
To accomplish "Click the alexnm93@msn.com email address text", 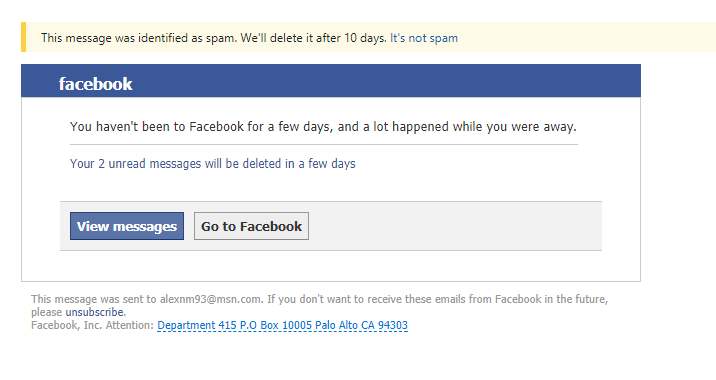I will [x=211, y=300].
